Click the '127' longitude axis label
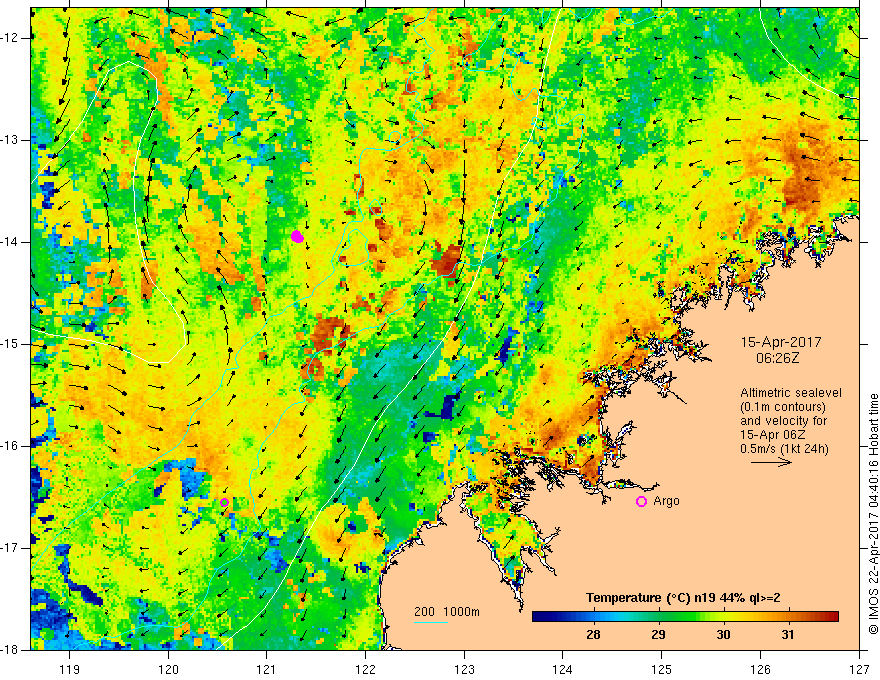Viewport: 880px width, 680px height. pos(859,669)
